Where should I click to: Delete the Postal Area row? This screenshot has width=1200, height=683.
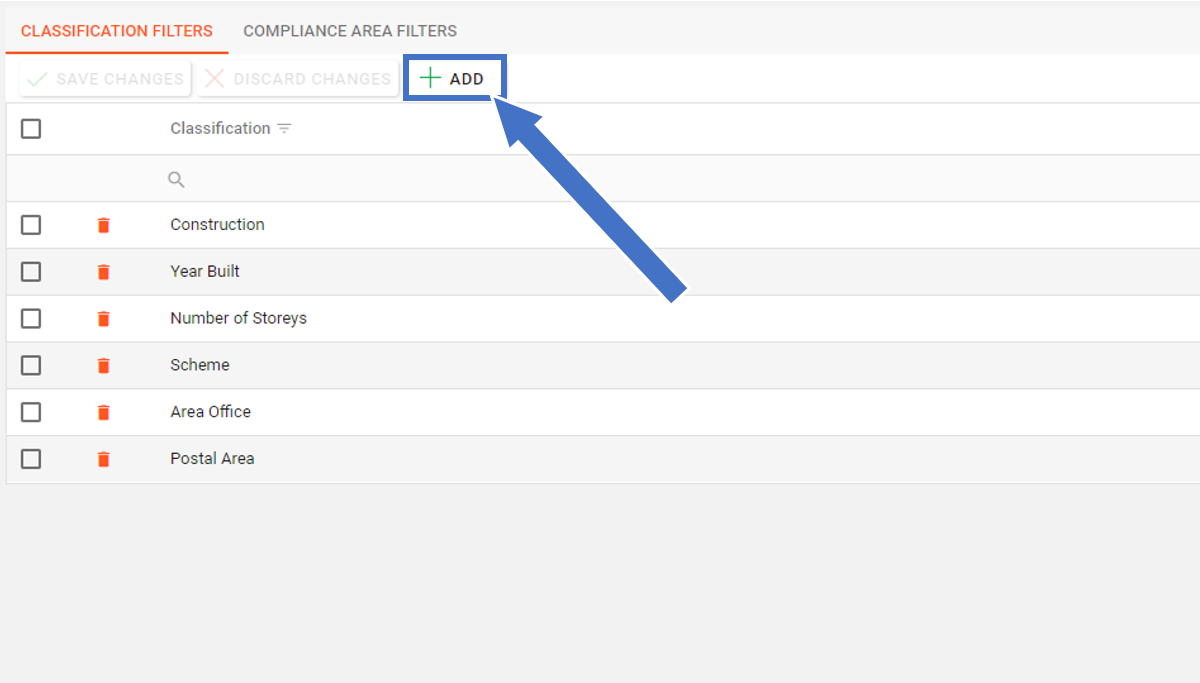pyautogui.click(x=103, y=459)
